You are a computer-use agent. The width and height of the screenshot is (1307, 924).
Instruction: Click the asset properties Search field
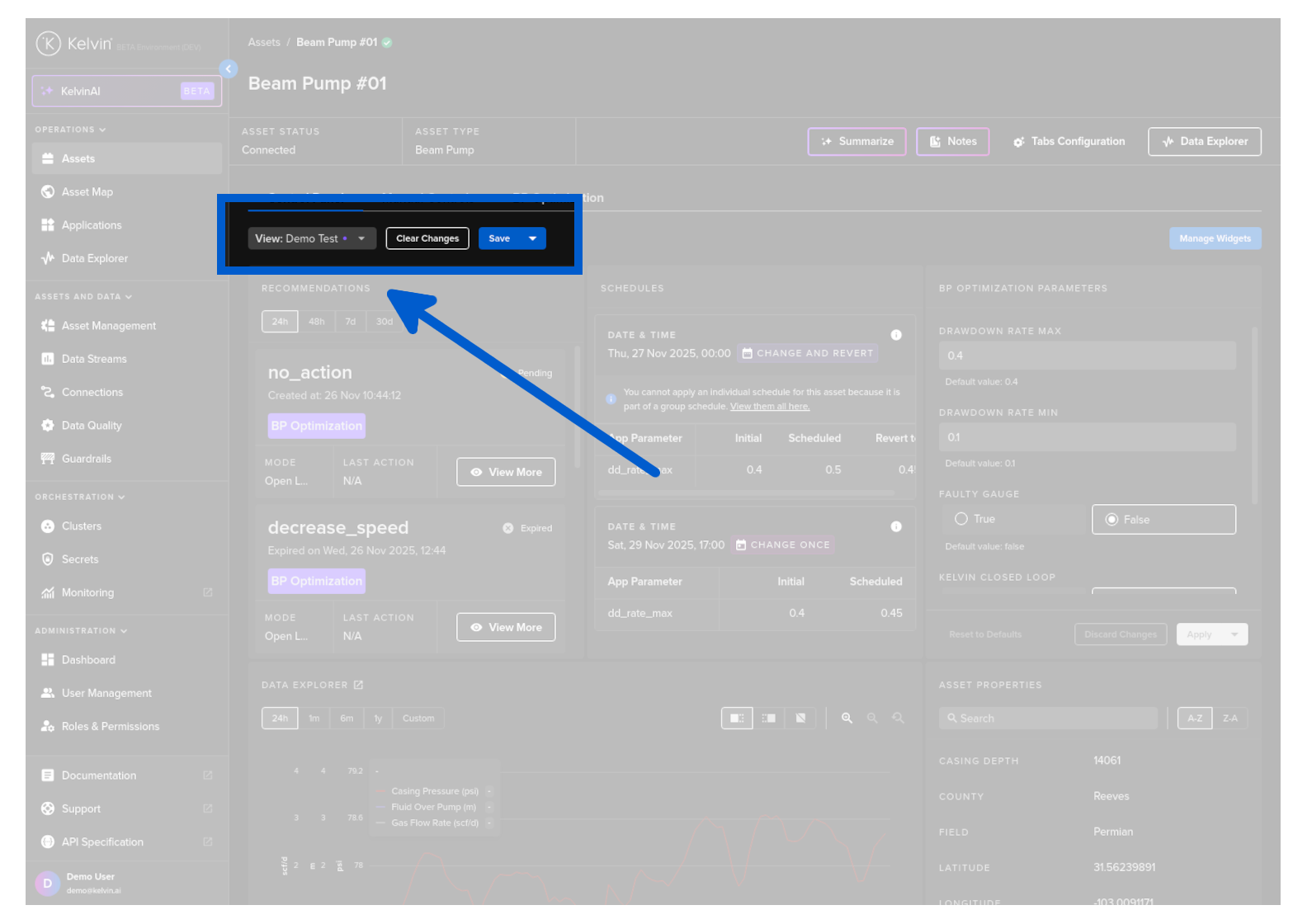(x=1048, y=719)
